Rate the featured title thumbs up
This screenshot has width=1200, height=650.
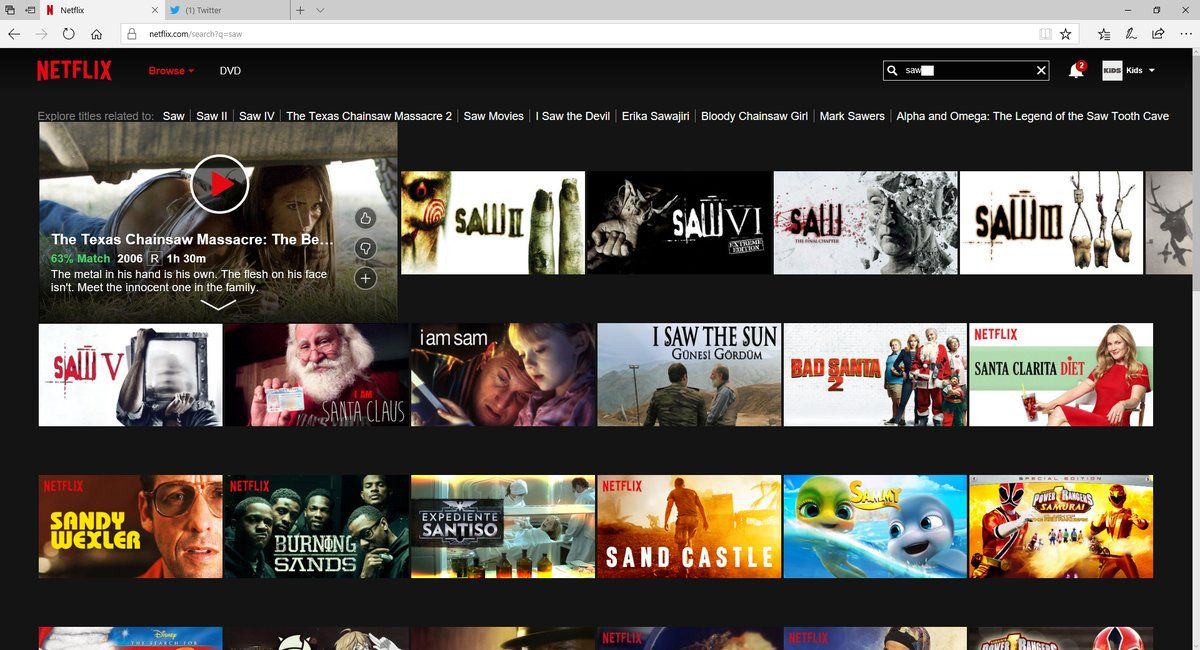coord(365,217)
